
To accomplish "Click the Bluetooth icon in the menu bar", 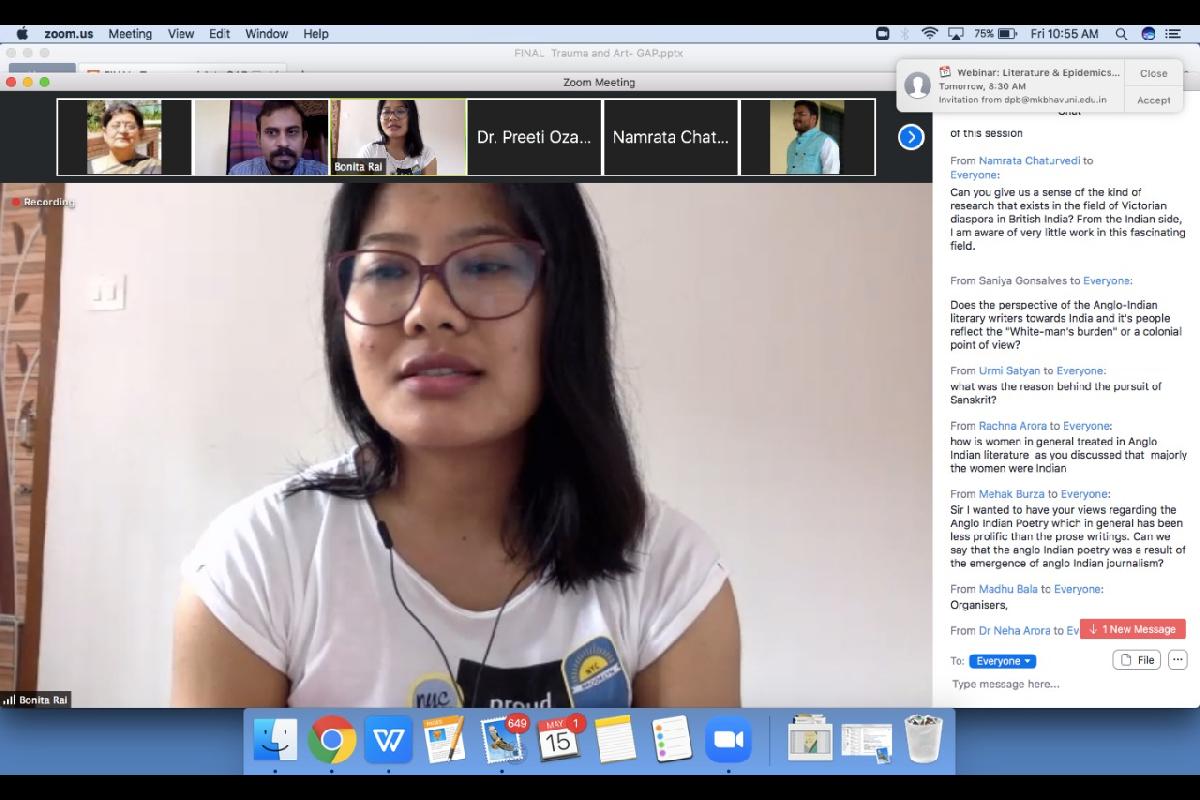I will coord(905,33).
